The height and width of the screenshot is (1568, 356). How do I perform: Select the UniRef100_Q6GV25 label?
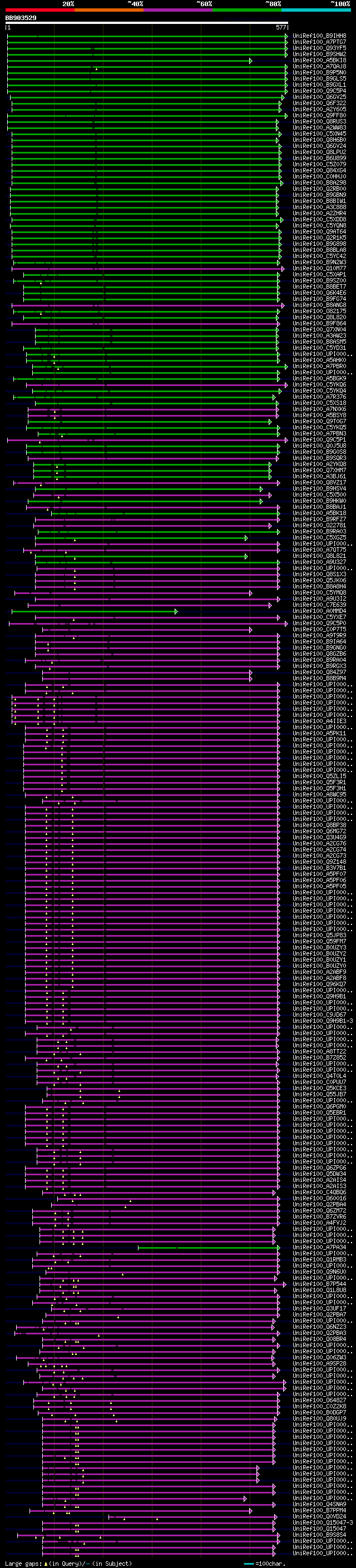319,97
